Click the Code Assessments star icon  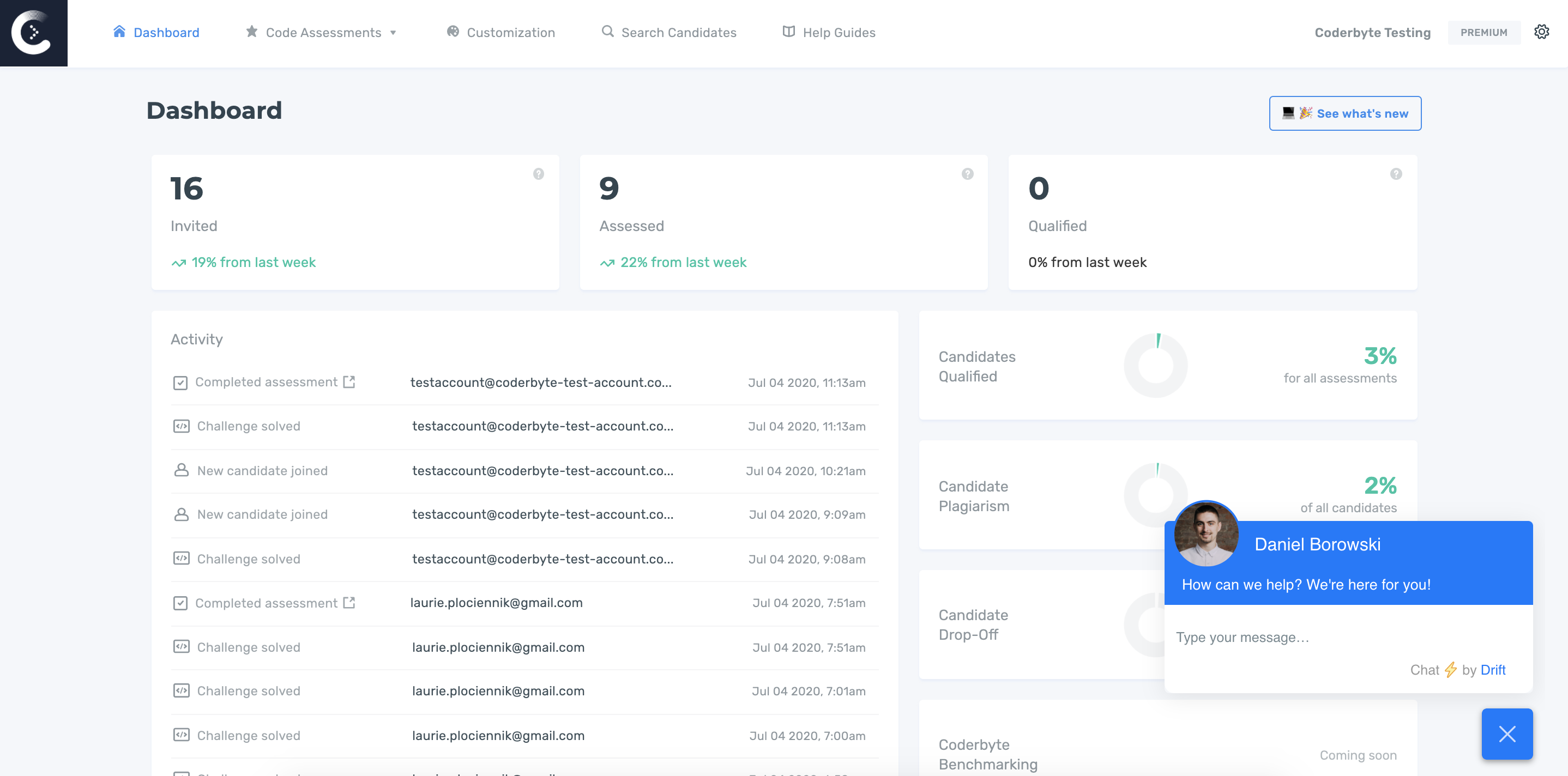(x=252, y=32)
